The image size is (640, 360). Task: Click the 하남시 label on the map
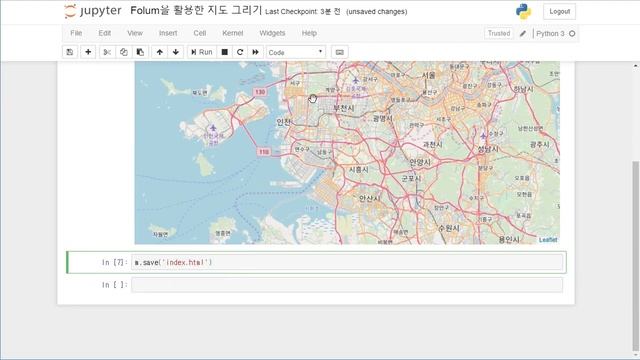523,89
